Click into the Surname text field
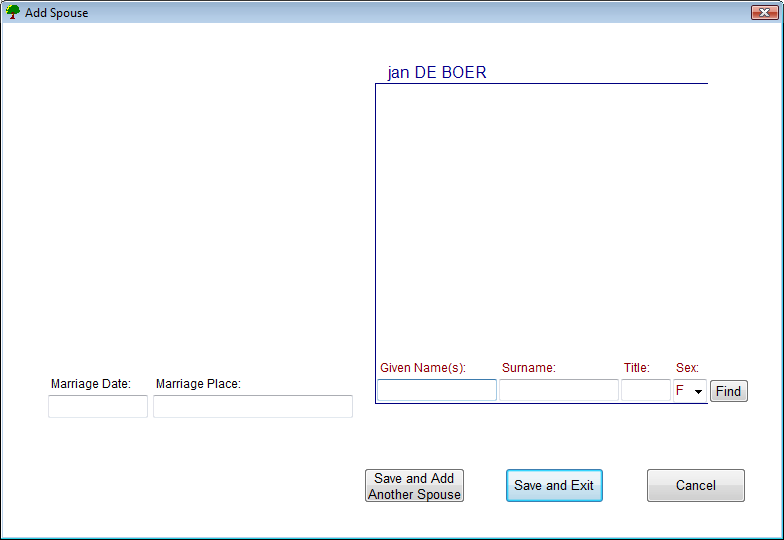The width and height of the screenshot is (784, 540). 558,390
